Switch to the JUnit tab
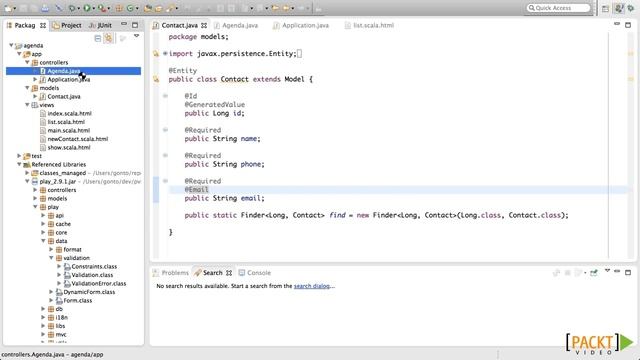 (x=101, y=25)
